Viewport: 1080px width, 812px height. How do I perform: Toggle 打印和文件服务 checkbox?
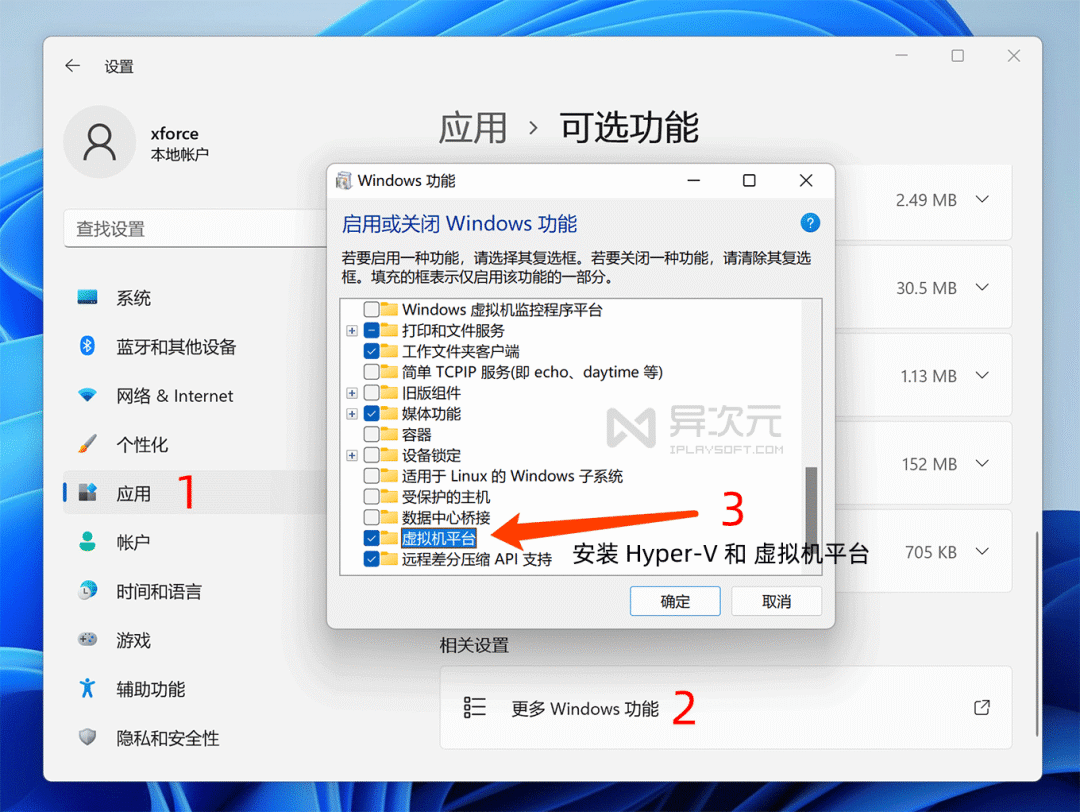(x=371, y=331)
